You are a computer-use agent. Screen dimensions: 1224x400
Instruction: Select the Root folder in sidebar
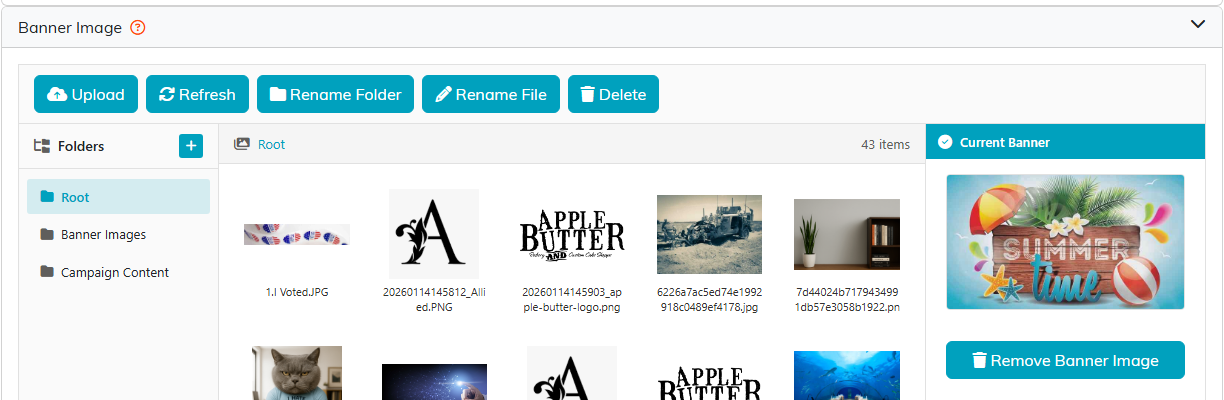pos(118,197)
